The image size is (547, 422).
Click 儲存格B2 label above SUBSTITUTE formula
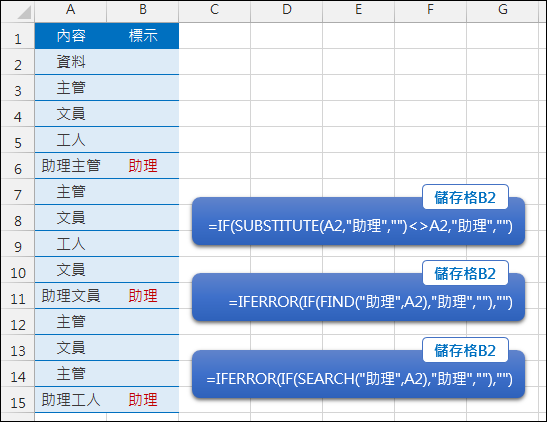pyautogui.click(x=465, y=197)
